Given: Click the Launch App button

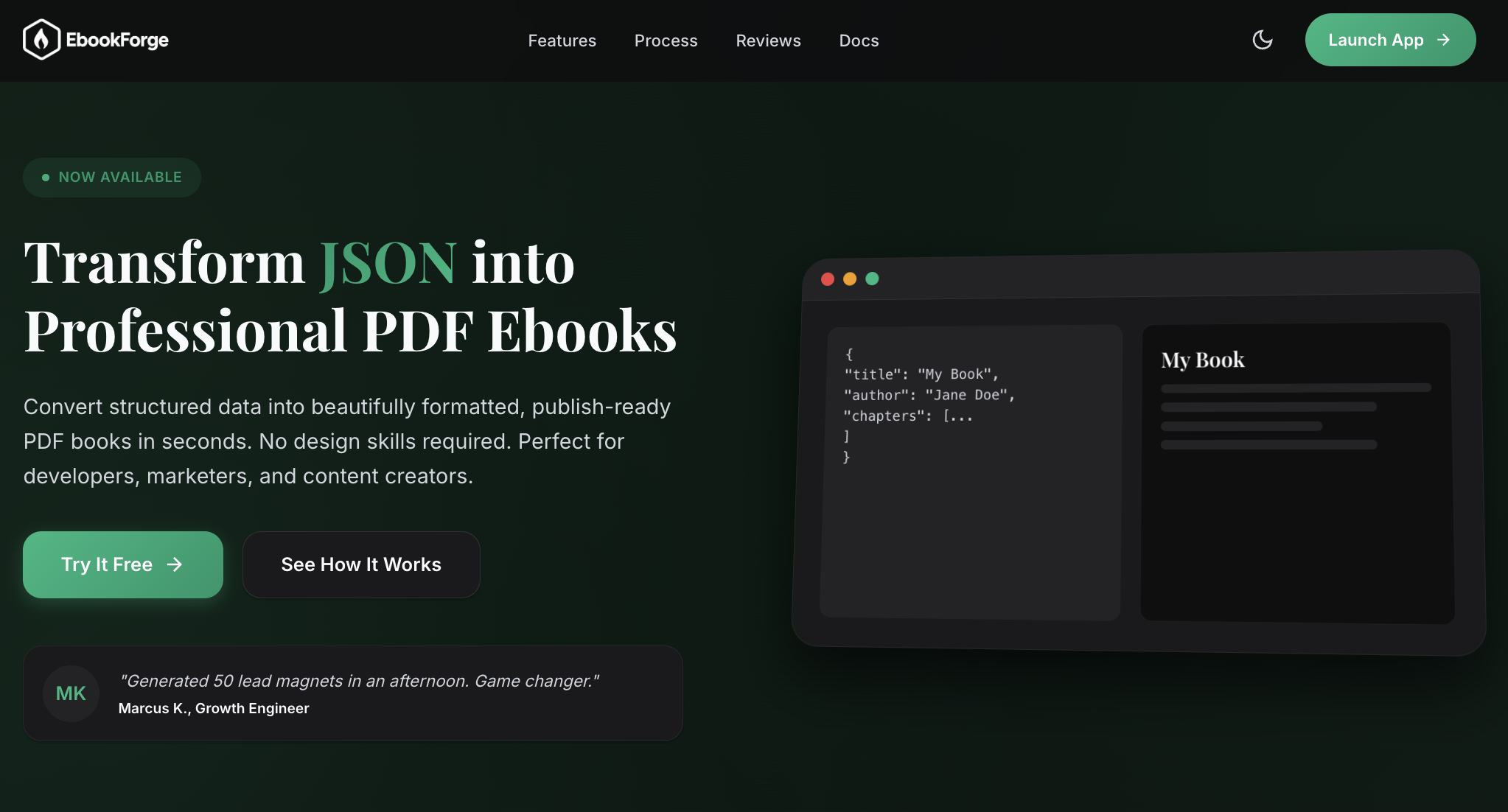Looking at the screenshot, I should pyautogui.click(x=1390, y=40).
